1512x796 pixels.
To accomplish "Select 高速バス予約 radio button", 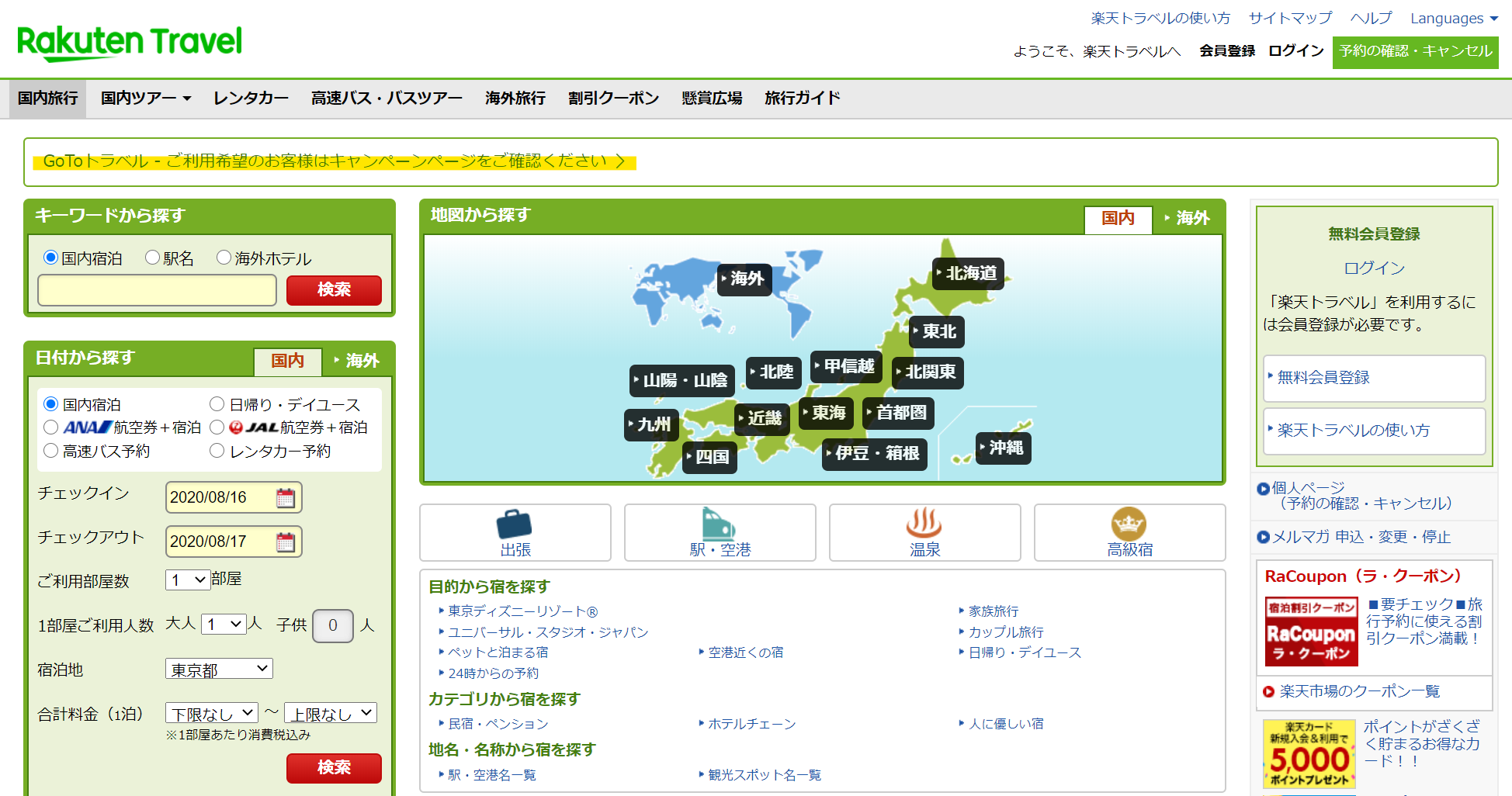I will pyautogui.click(x=51, y=451).
